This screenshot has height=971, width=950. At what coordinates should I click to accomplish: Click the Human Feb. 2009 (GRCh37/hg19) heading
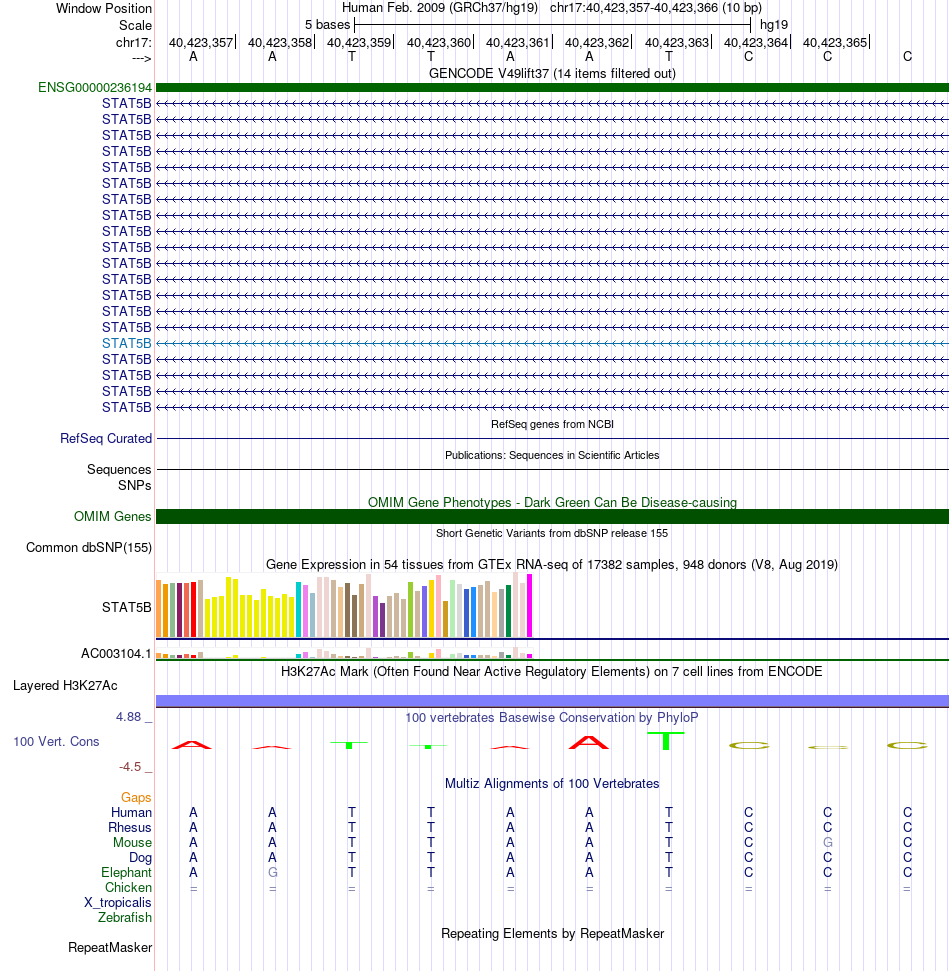pos(440,8)
